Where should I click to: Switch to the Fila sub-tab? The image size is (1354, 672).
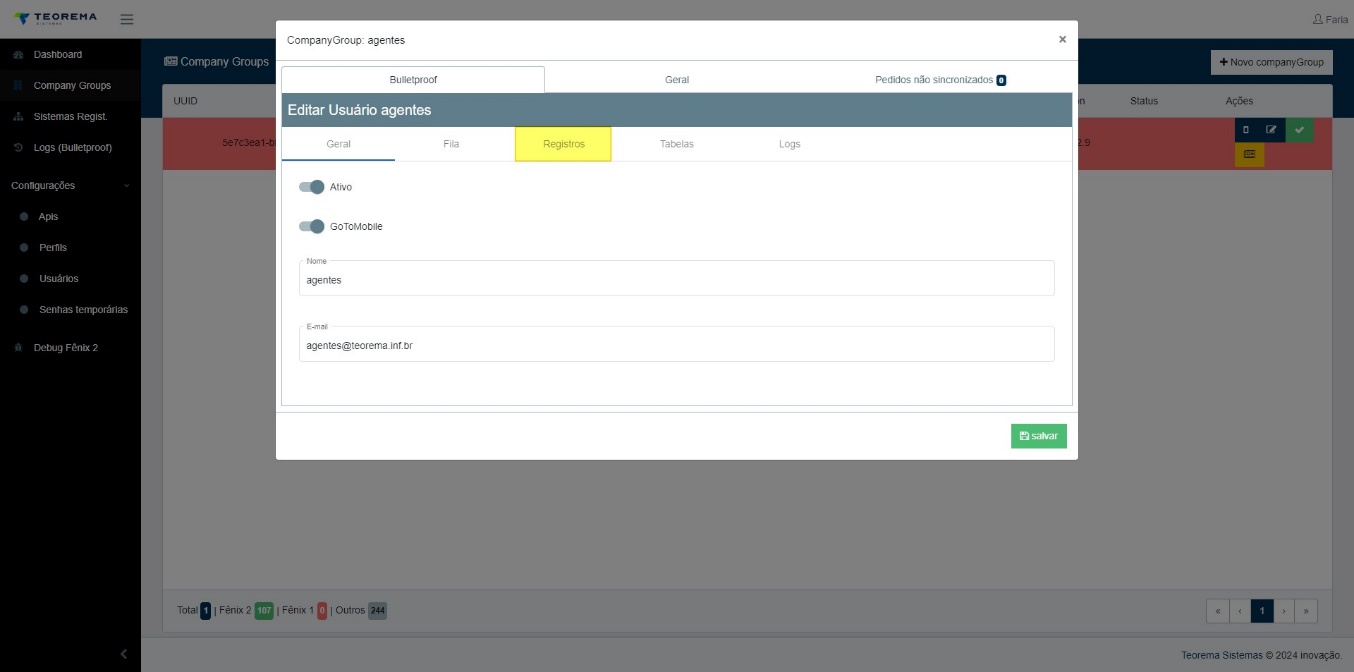coord(451,144)
